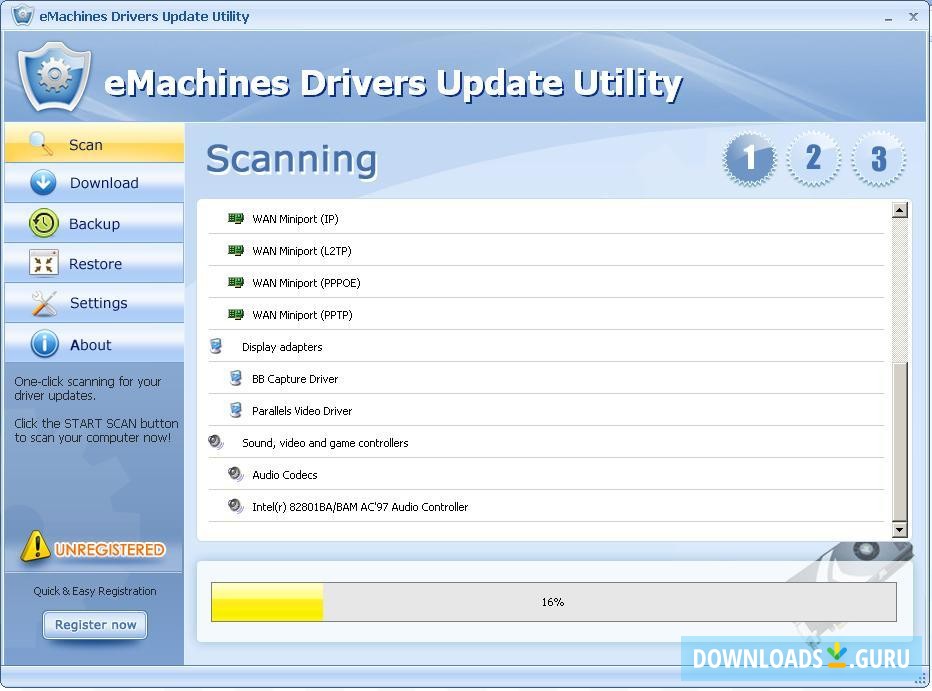Image resolution: width=932 pixels, height=691 pixels.
Task: Click the WAN Miniport (IP) network icon
Action: point(234,218)
